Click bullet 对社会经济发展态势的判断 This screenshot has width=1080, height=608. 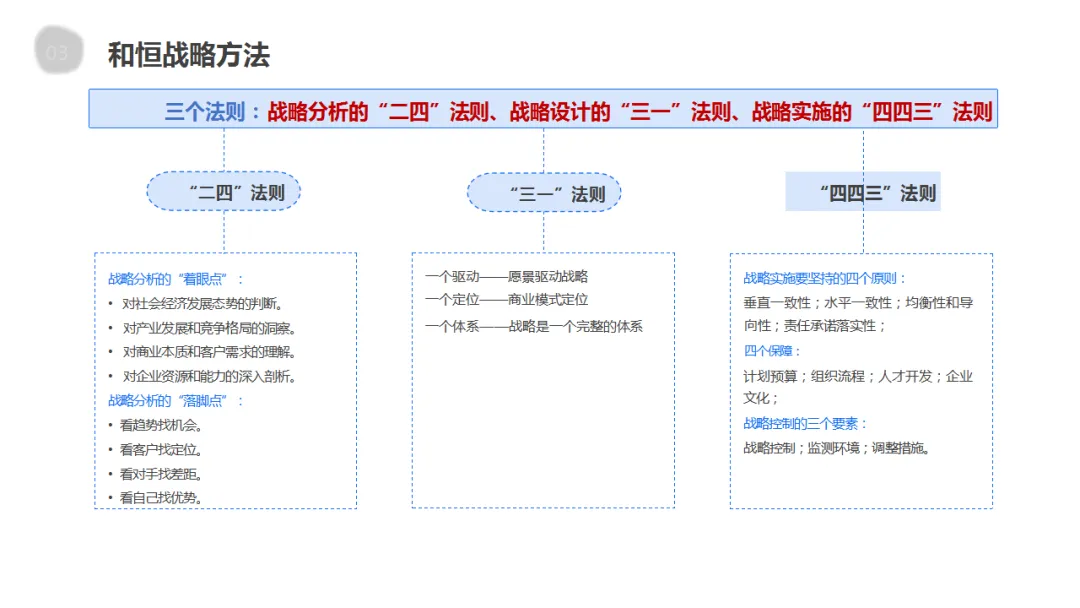pos(202,304)
